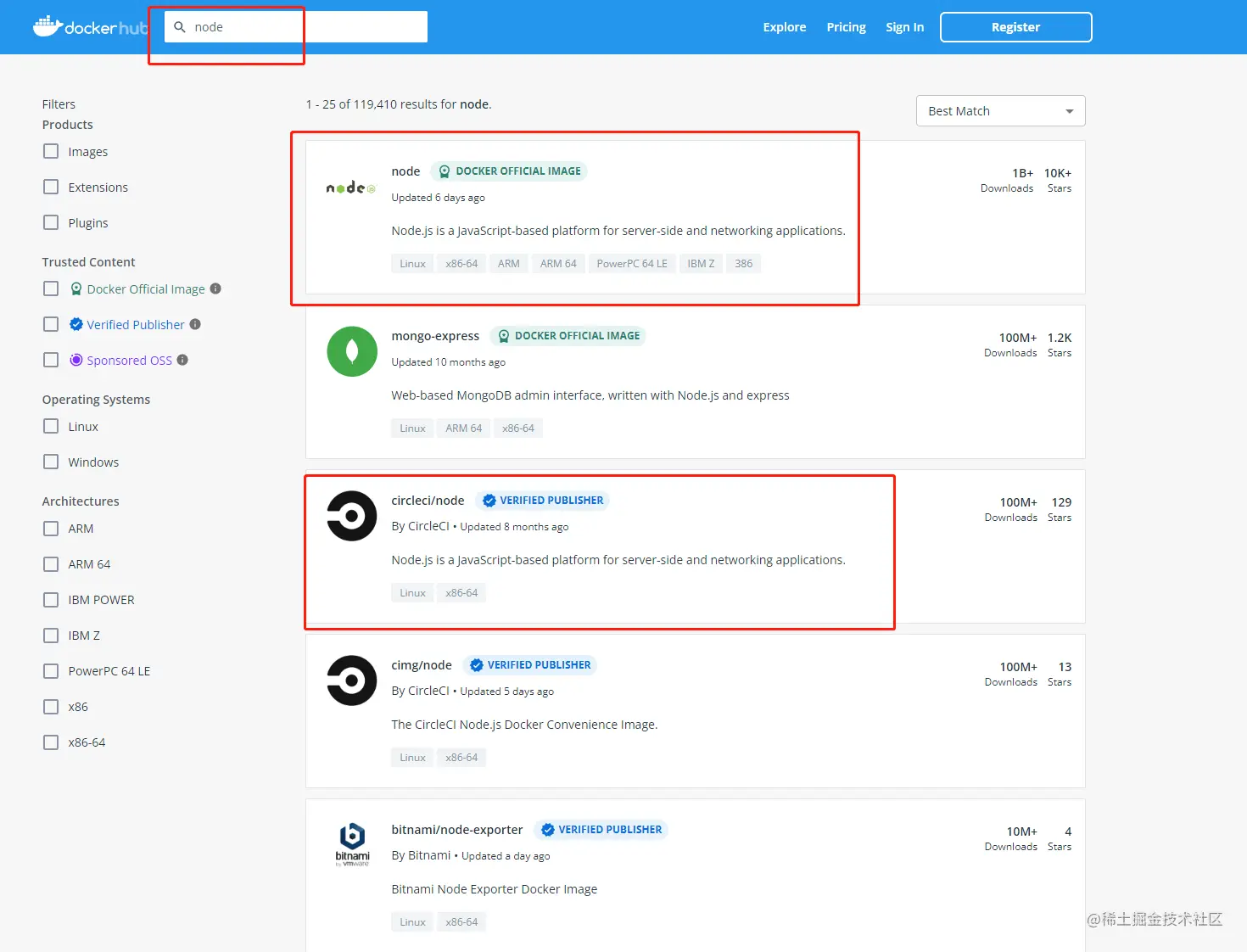Click info icon next to Verified Publisher filter
Image resolution: width=1247 pixels, height=952 pixels.
(195, 324)
